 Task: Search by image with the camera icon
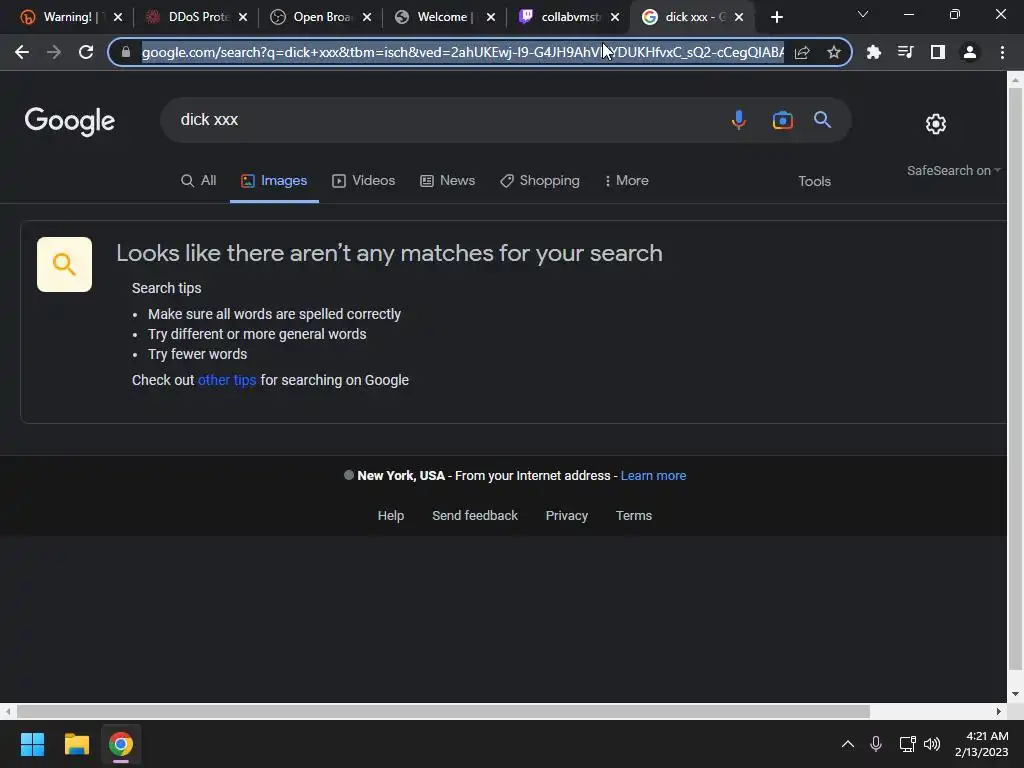click(782, 120)
